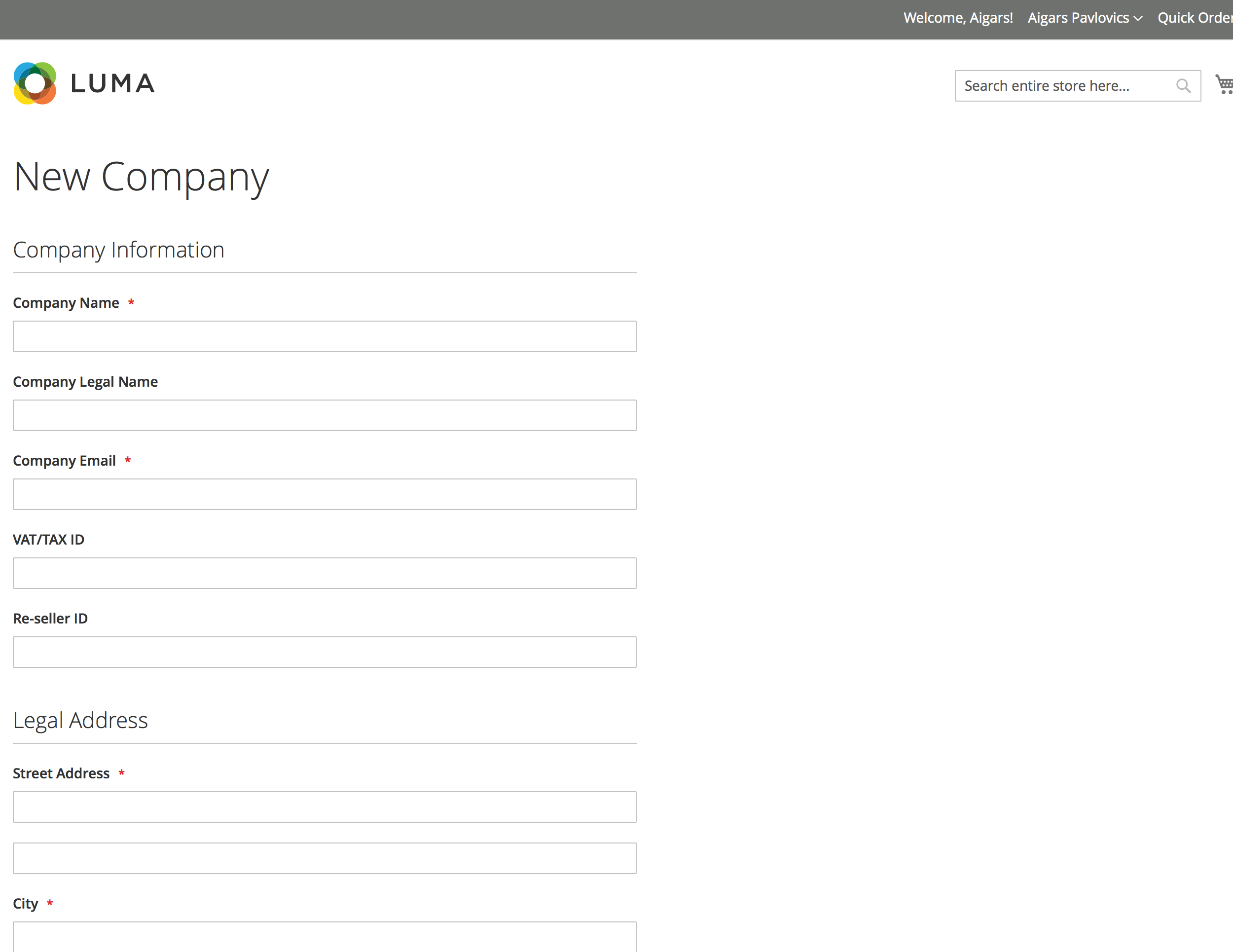Click the Street Address label
The width and height of the screenshot is (1233, 952).
(61, 773)
